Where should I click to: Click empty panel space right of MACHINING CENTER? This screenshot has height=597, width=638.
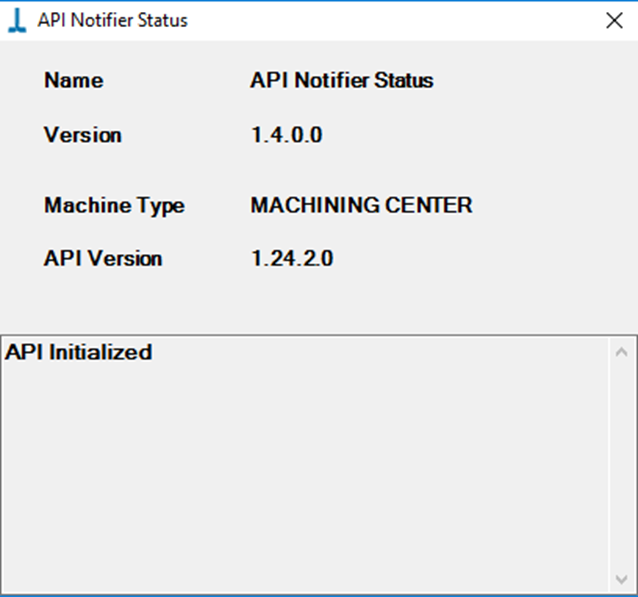(x=553, y=205)
